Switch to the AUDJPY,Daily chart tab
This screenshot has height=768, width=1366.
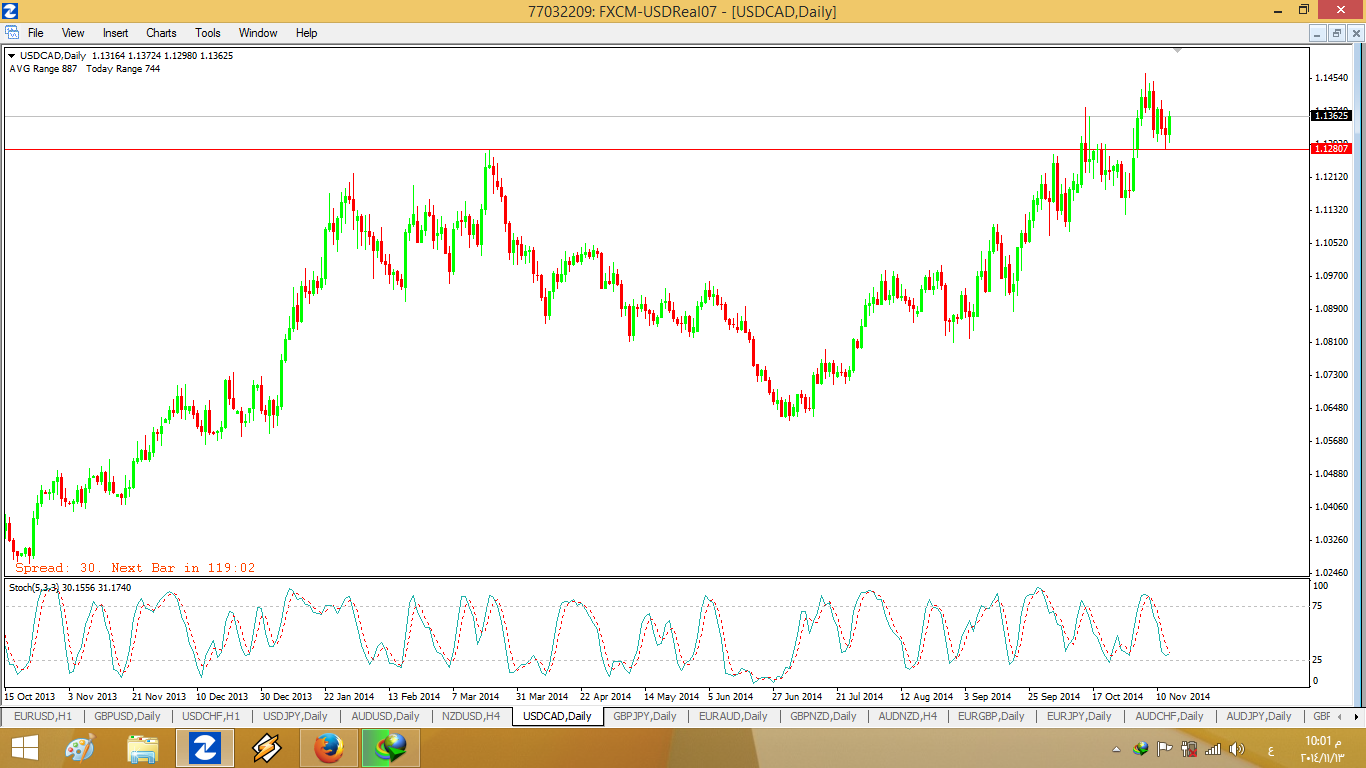point(1259,716)
